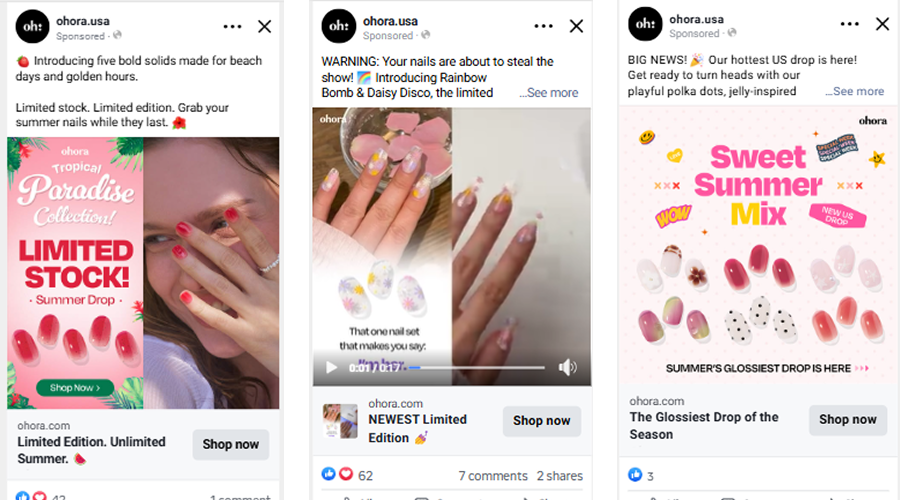The image size is (900, 500).
Task: Click Shop now for The Glossiest Drop of the Season
Action: (847, 420)
